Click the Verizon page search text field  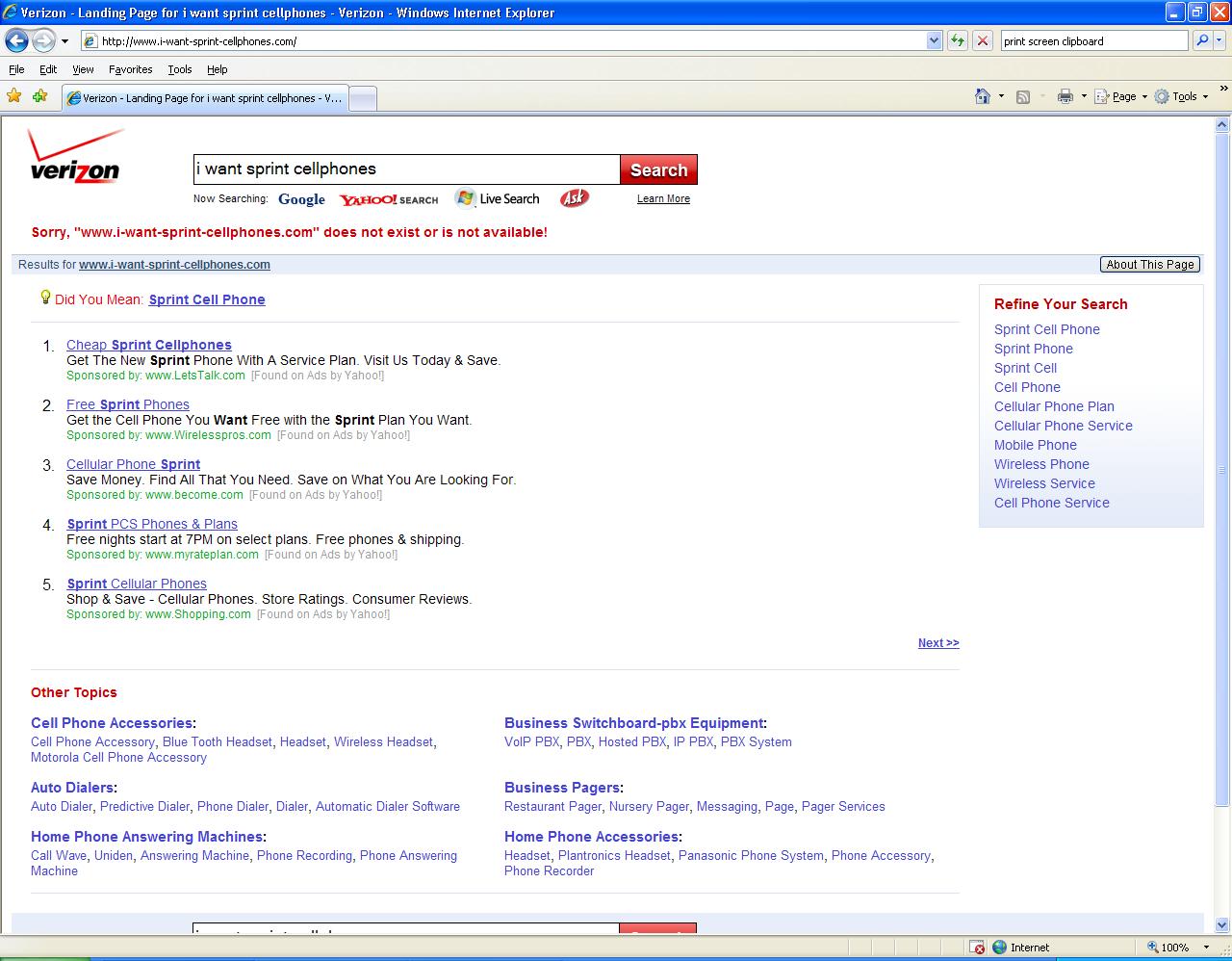pyautogui.click(x=406, y=169)
